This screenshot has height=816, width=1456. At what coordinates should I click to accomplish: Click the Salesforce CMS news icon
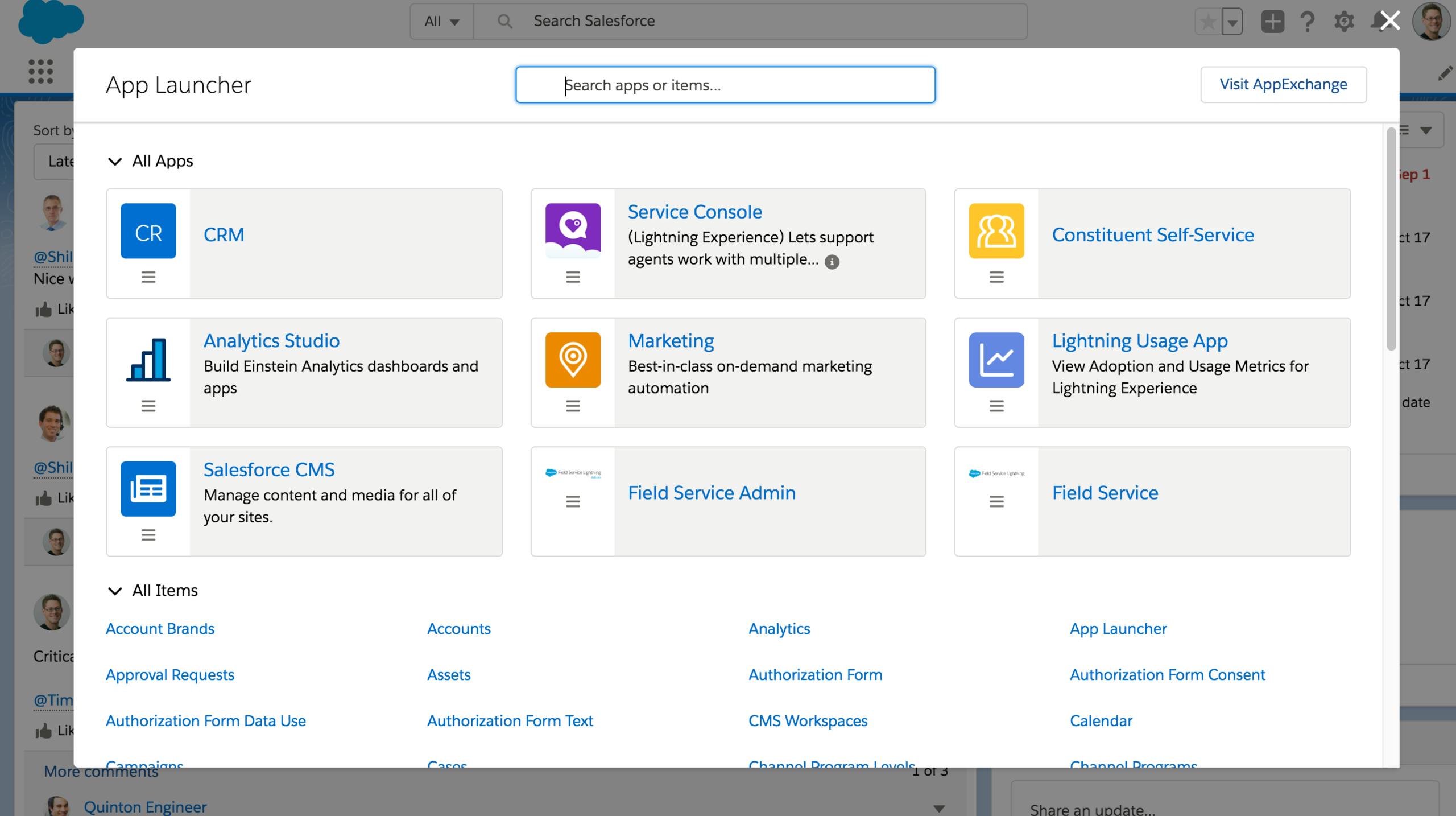148,489
